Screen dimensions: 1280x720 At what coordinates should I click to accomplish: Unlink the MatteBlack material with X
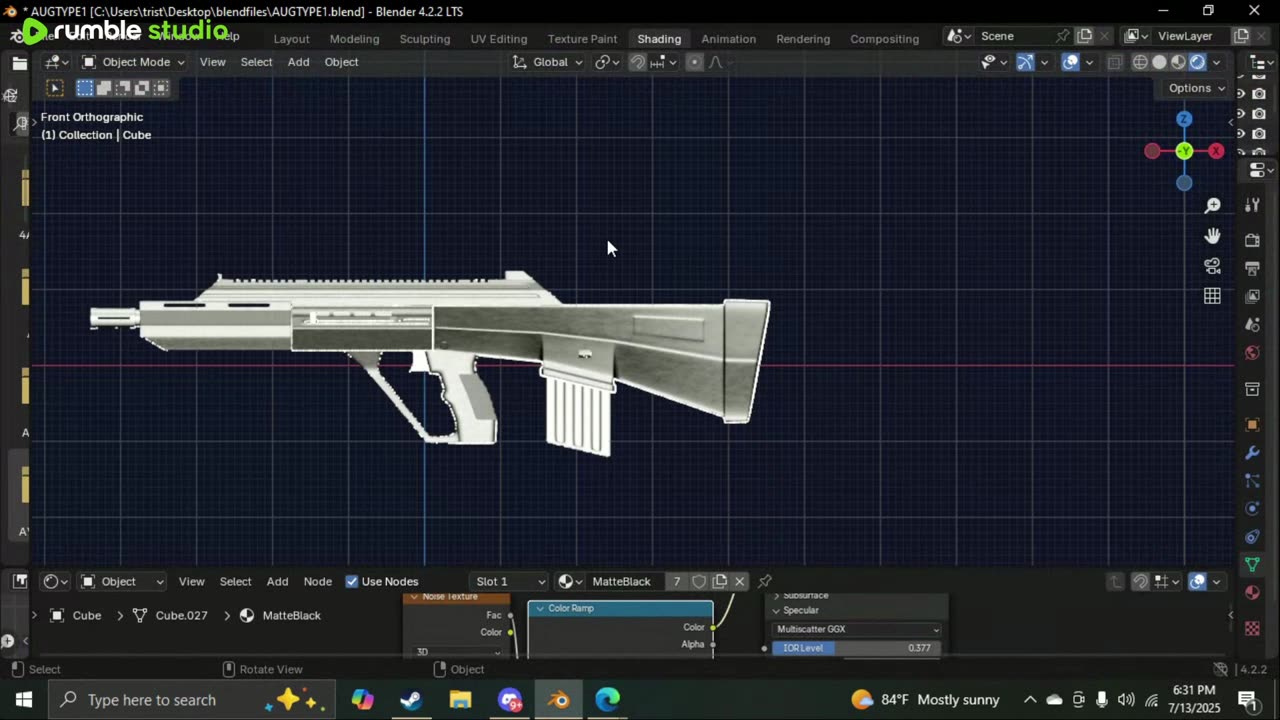pyautogui.click(x=740, y=581)
